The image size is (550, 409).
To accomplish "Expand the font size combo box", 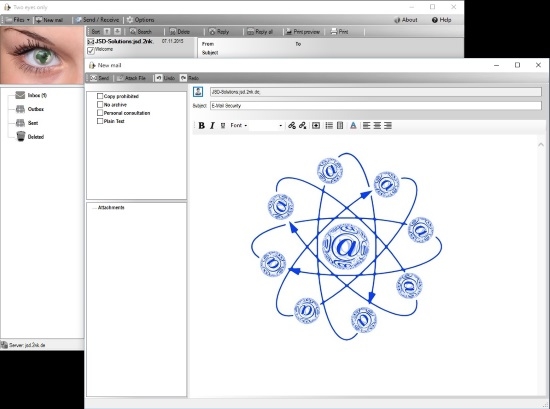I will coord(266,126).
